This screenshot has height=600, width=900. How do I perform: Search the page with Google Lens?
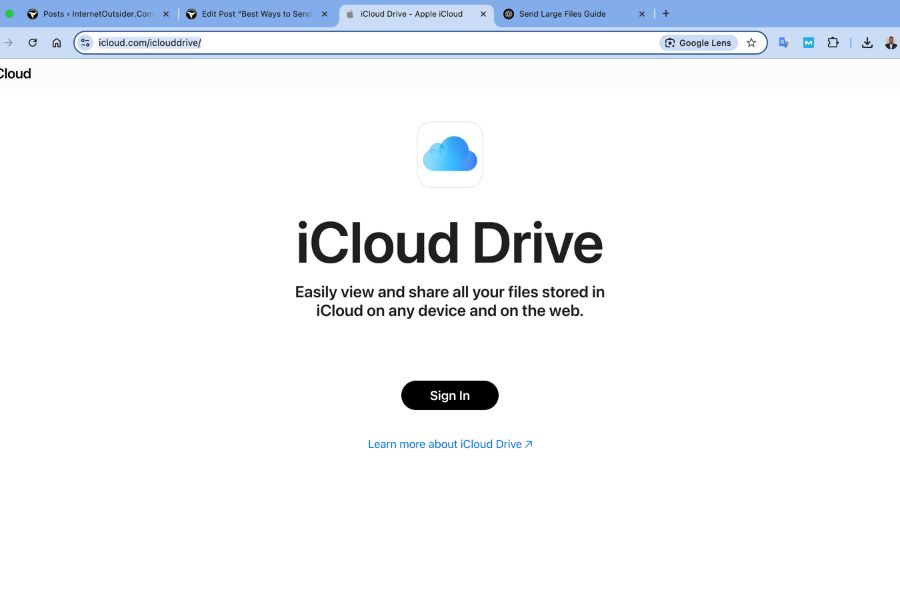click(x=698, y=42)
